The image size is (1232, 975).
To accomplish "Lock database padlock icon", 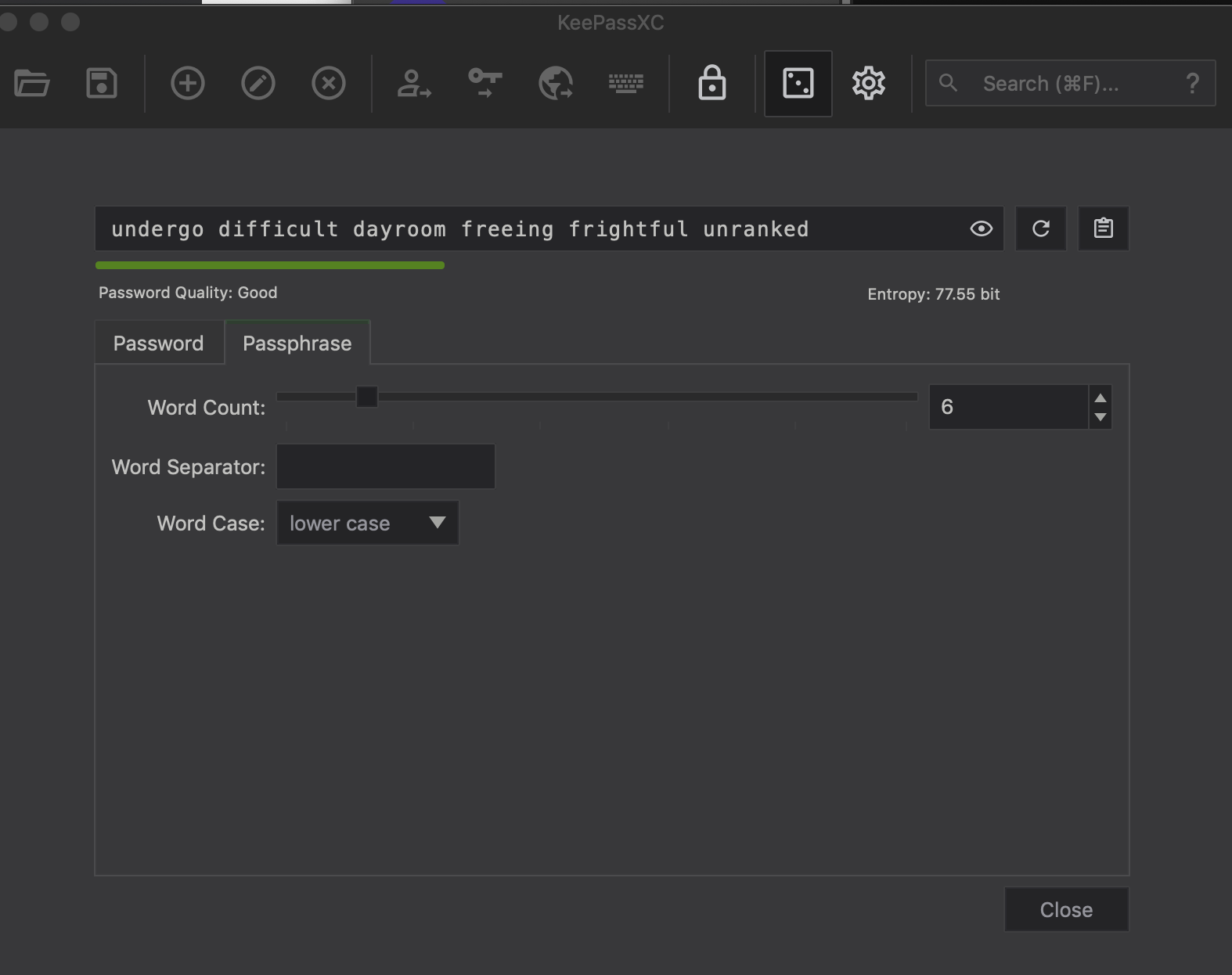I will pos(712,83).
